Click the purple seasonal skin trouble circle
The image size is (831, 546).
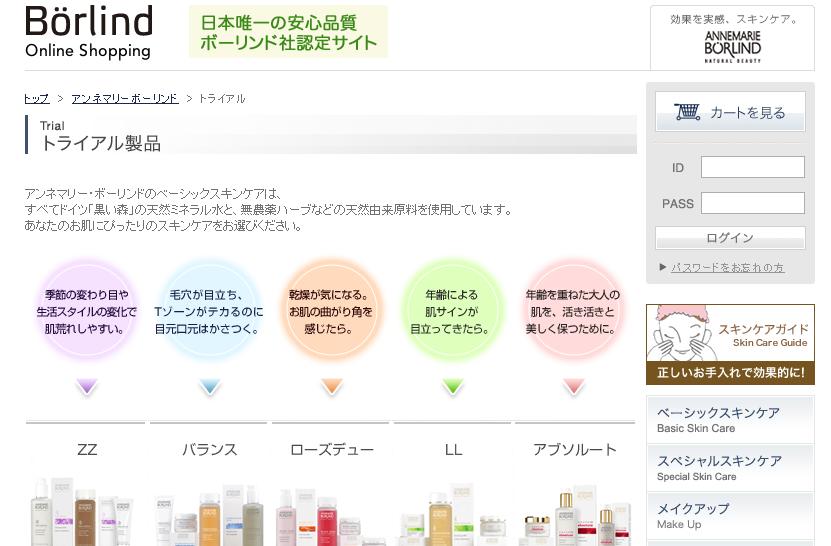click(87, 312)
